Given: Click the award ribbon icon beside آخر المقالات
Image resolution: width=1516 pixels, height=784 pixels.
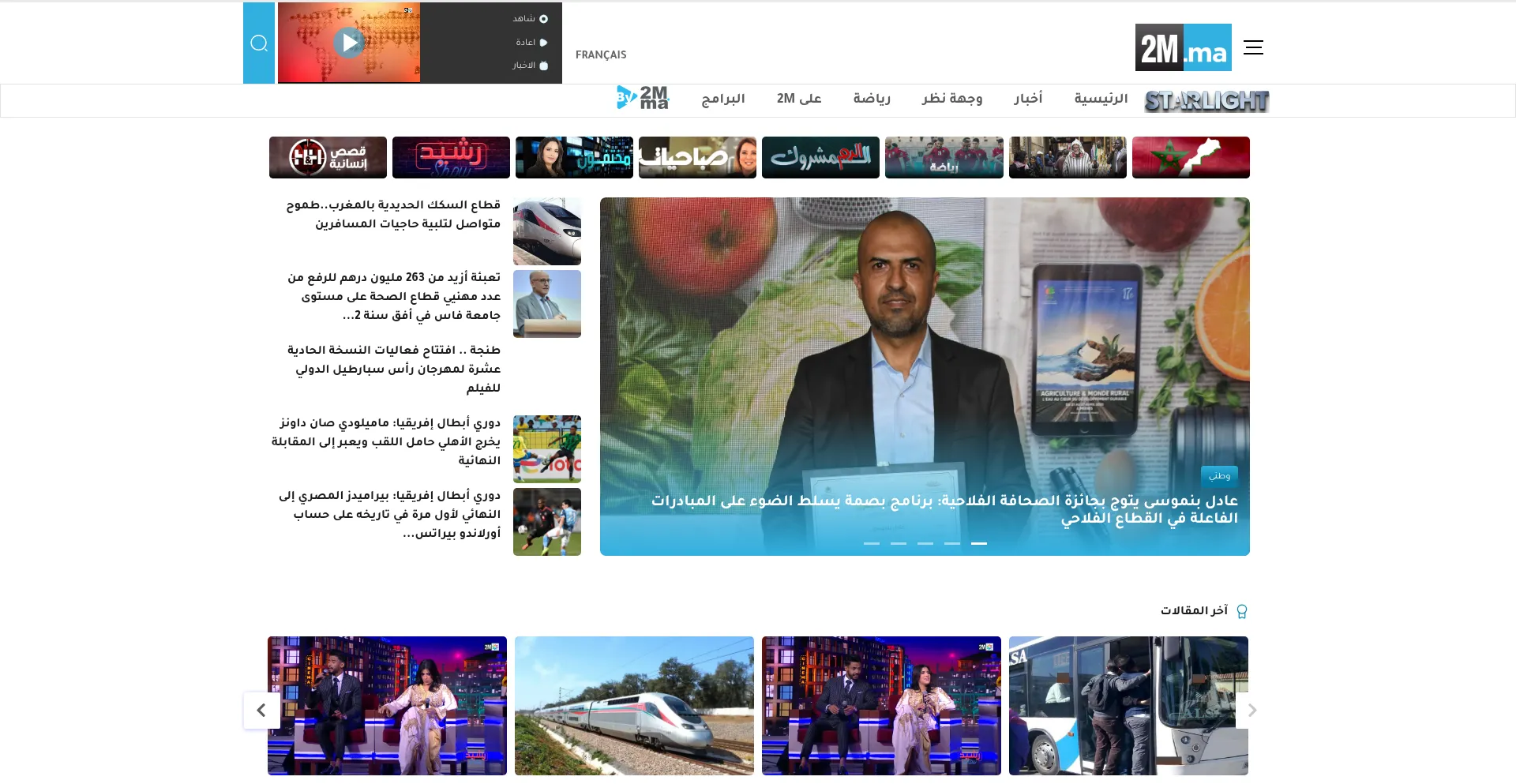Looking at the screenshot, I should tap(1242, 612).
